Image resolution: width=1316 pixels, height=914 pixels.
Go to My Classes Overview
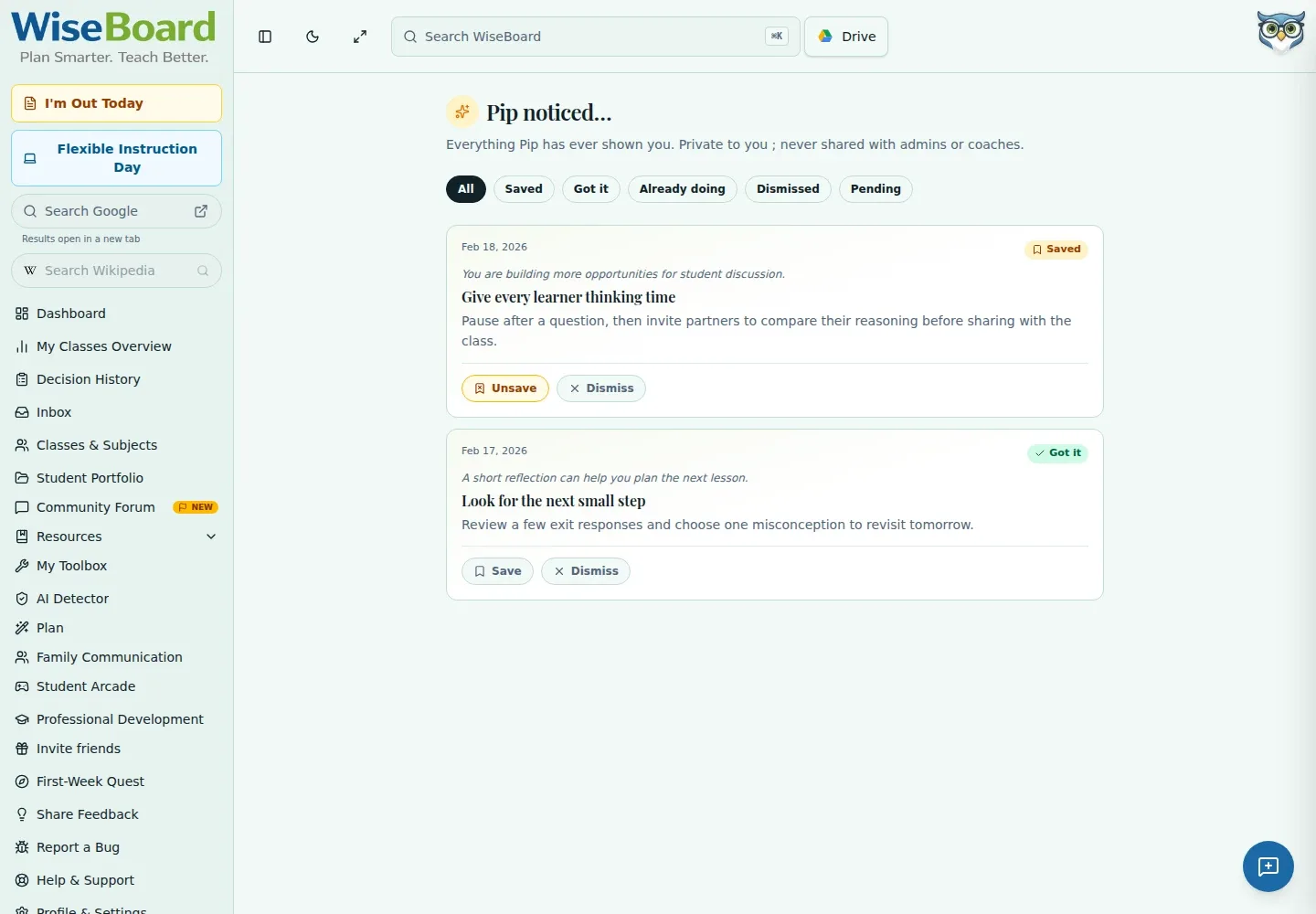click(116, 346)
